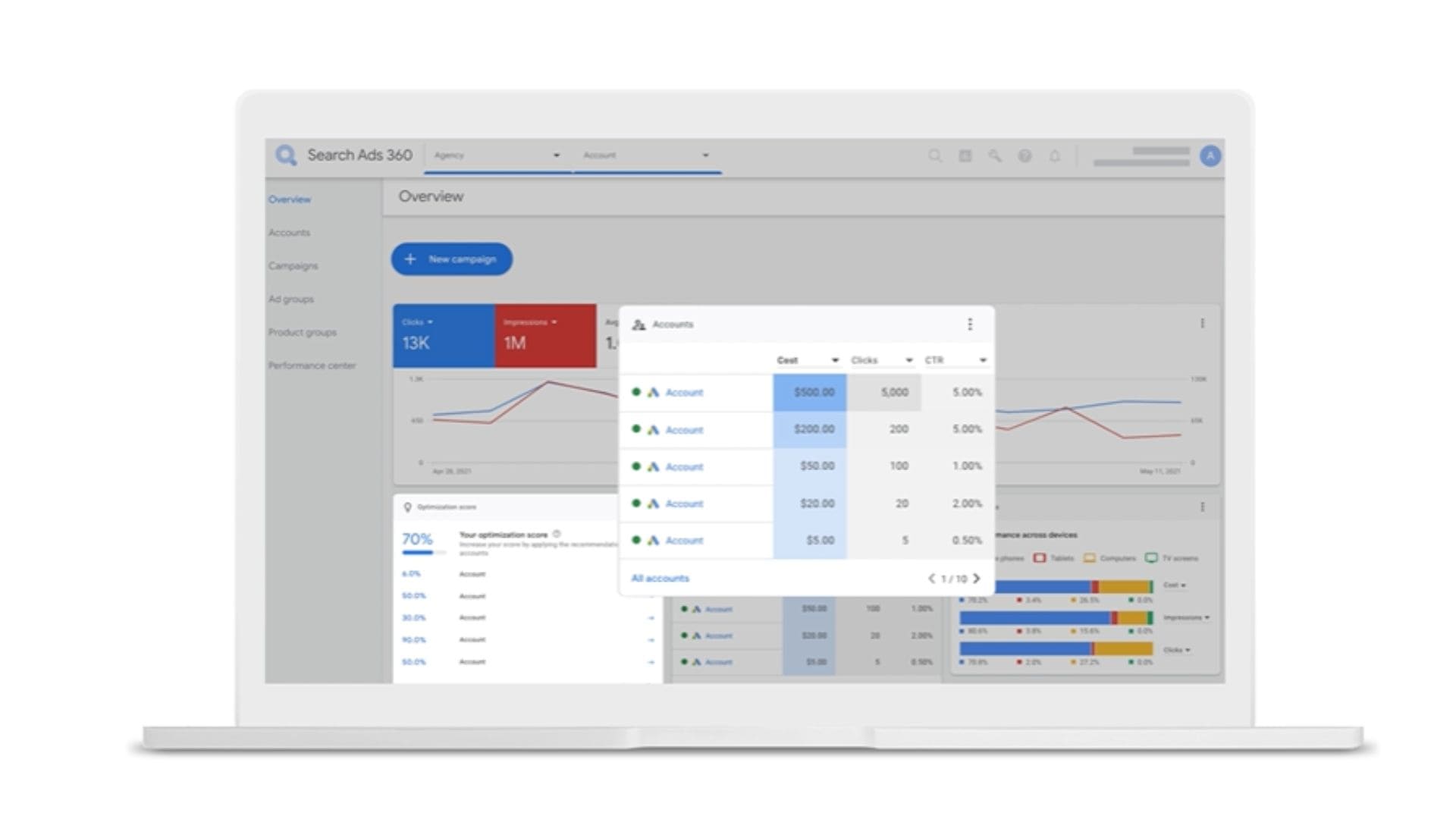Image resolution: width=1456 pixels, height=819 pixels.
Task: Select the Impressions 1M metric tile
Action: pyautogui.click(x=544, y=336)
